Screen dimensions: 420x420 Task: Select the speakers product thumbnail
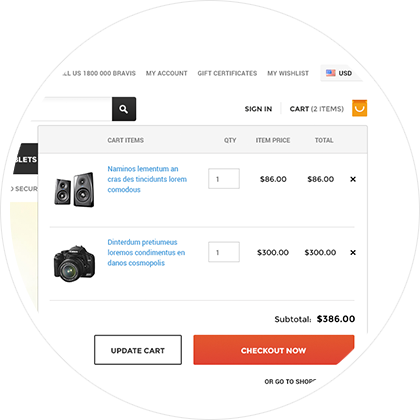point(74,190)
